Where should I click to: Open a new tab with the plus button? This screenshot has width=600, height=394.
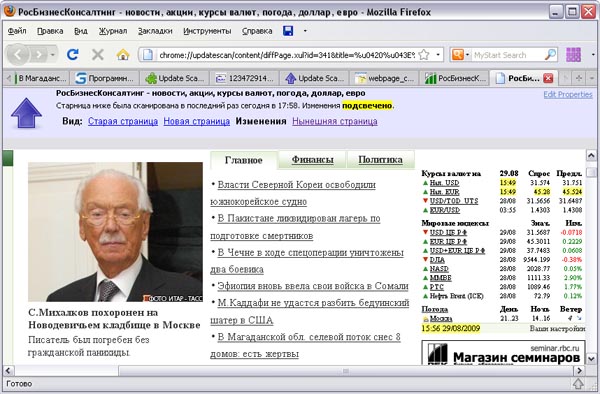coord(579,78)
